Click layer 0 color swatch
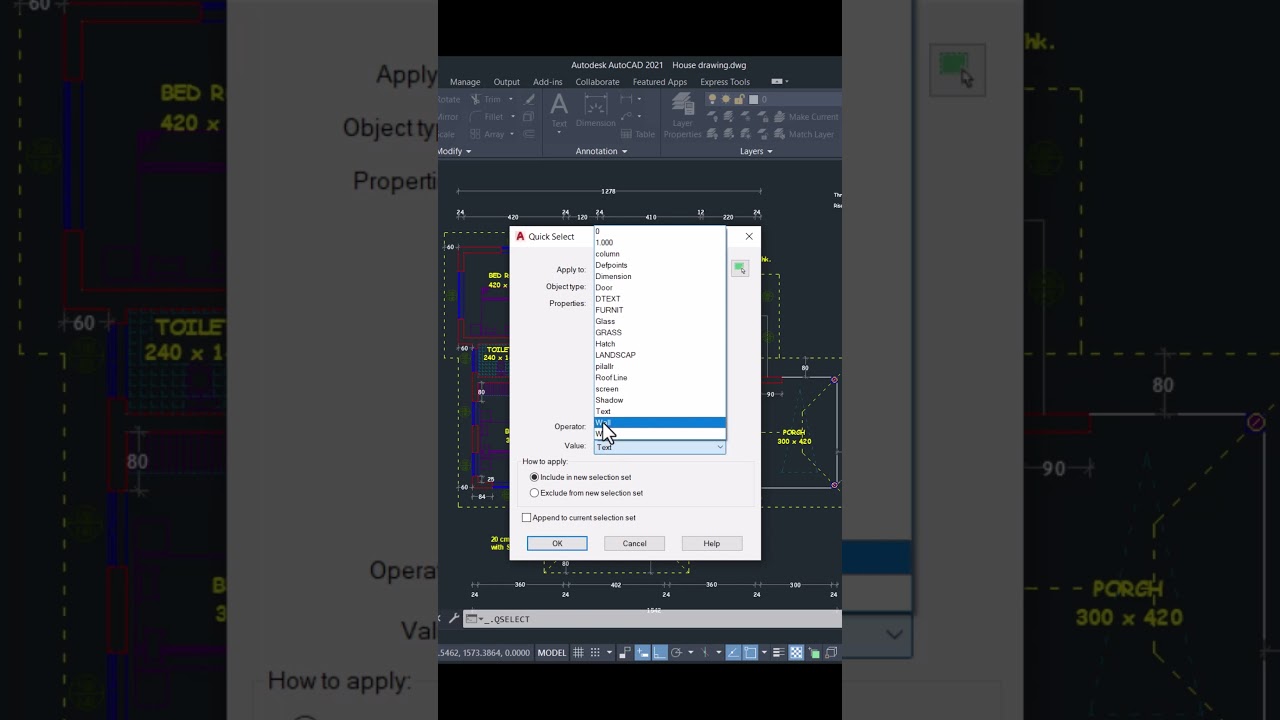Image resolution: width=1280 pixels, height=720 pixels. point(754,99)
